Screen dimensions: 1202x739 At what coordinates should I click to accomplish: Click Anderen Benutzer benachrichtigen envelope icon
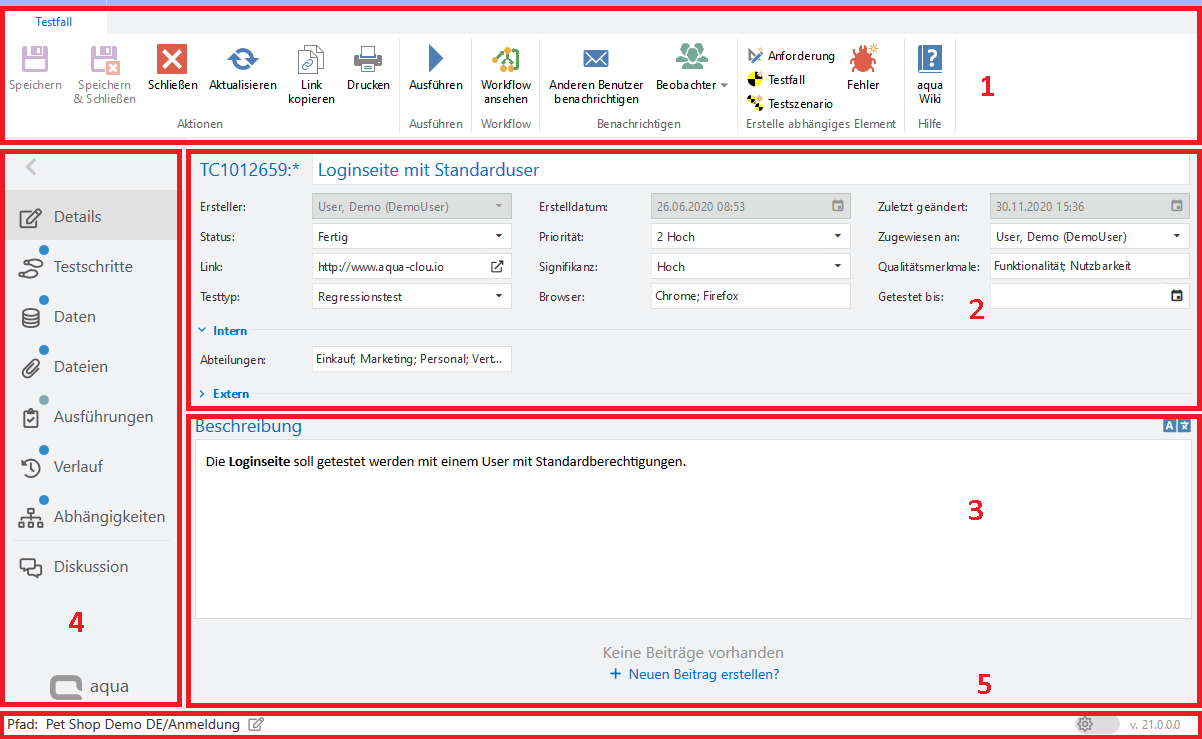pyautogui.click(x=596, y=60)
